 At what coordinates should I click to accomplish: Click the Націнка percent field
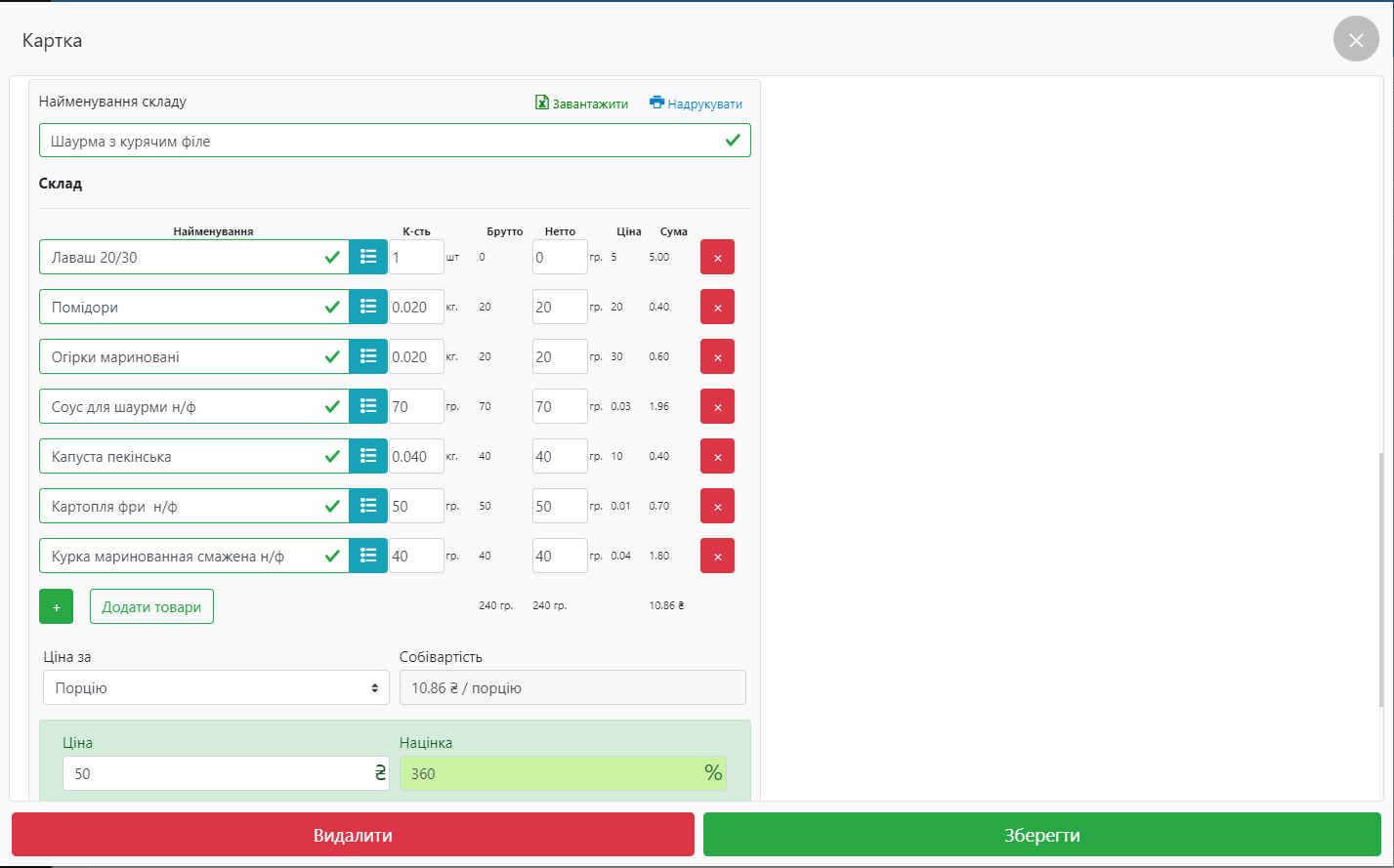point(552,773)
